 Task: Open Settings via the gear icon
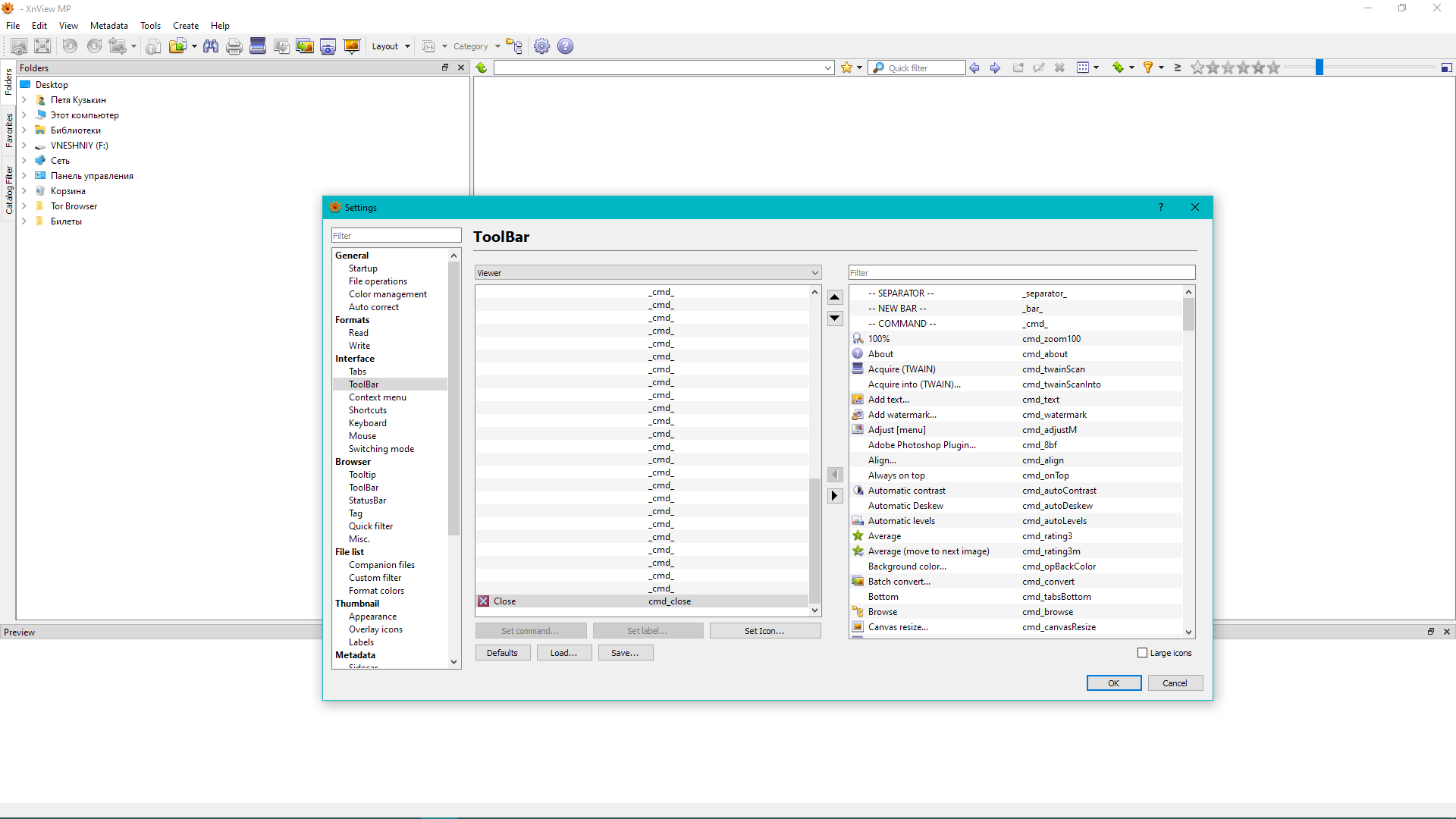pos(541,46)
